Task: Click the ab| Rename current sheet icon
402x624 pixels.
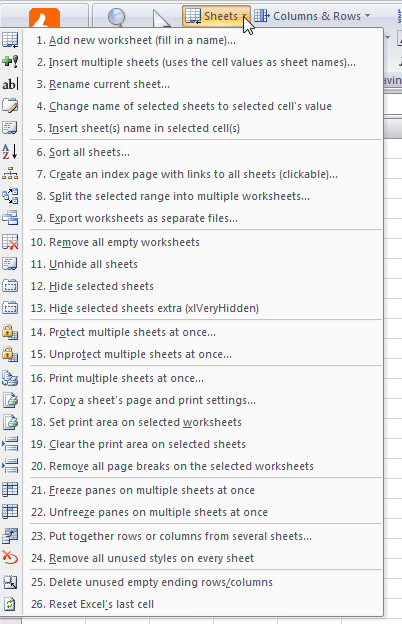Action: [x=10, y=84]
